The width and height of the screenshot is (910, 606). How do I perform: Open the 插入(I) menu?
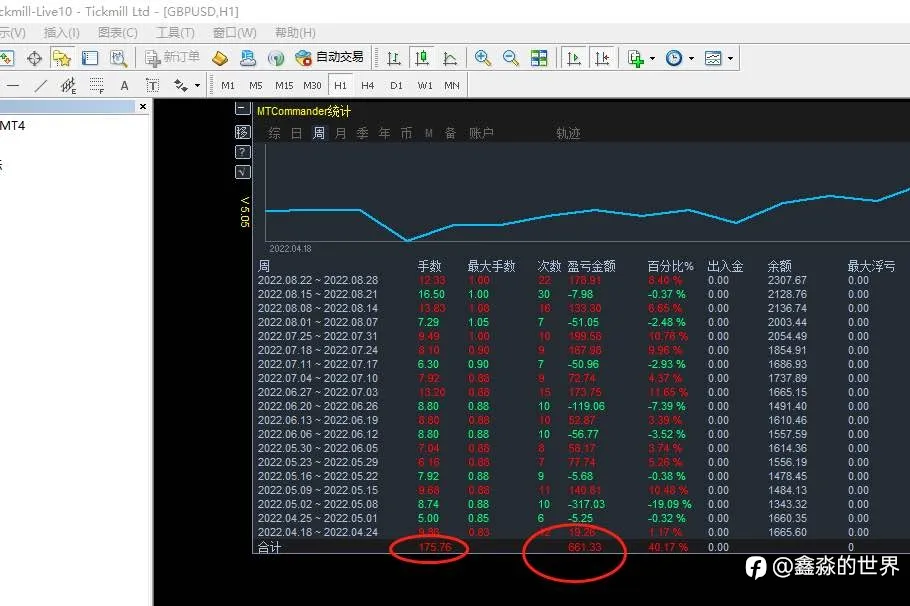click(62, 33)
